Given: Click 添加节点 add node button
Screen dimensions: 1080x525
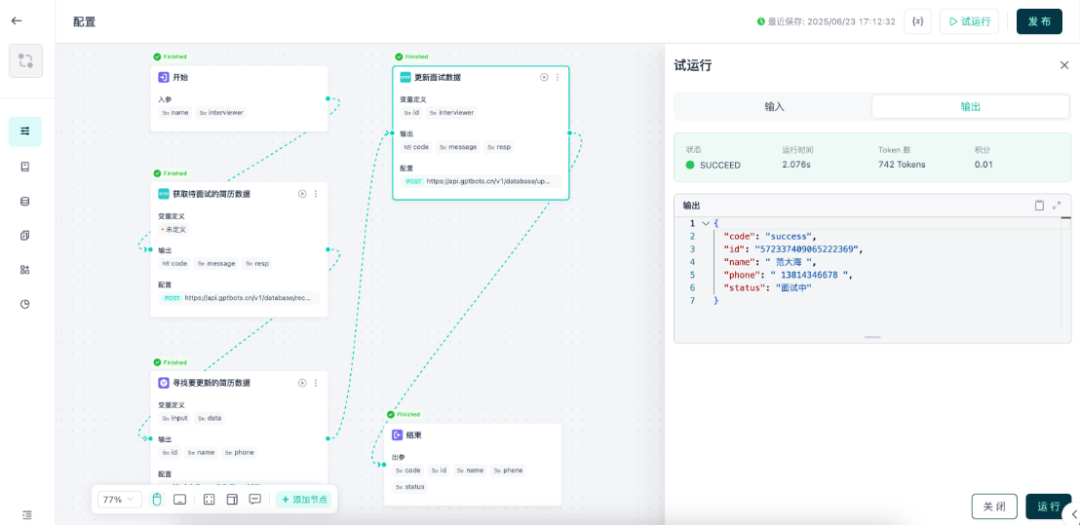Looking at the screenshot, I should coord(304,500).
